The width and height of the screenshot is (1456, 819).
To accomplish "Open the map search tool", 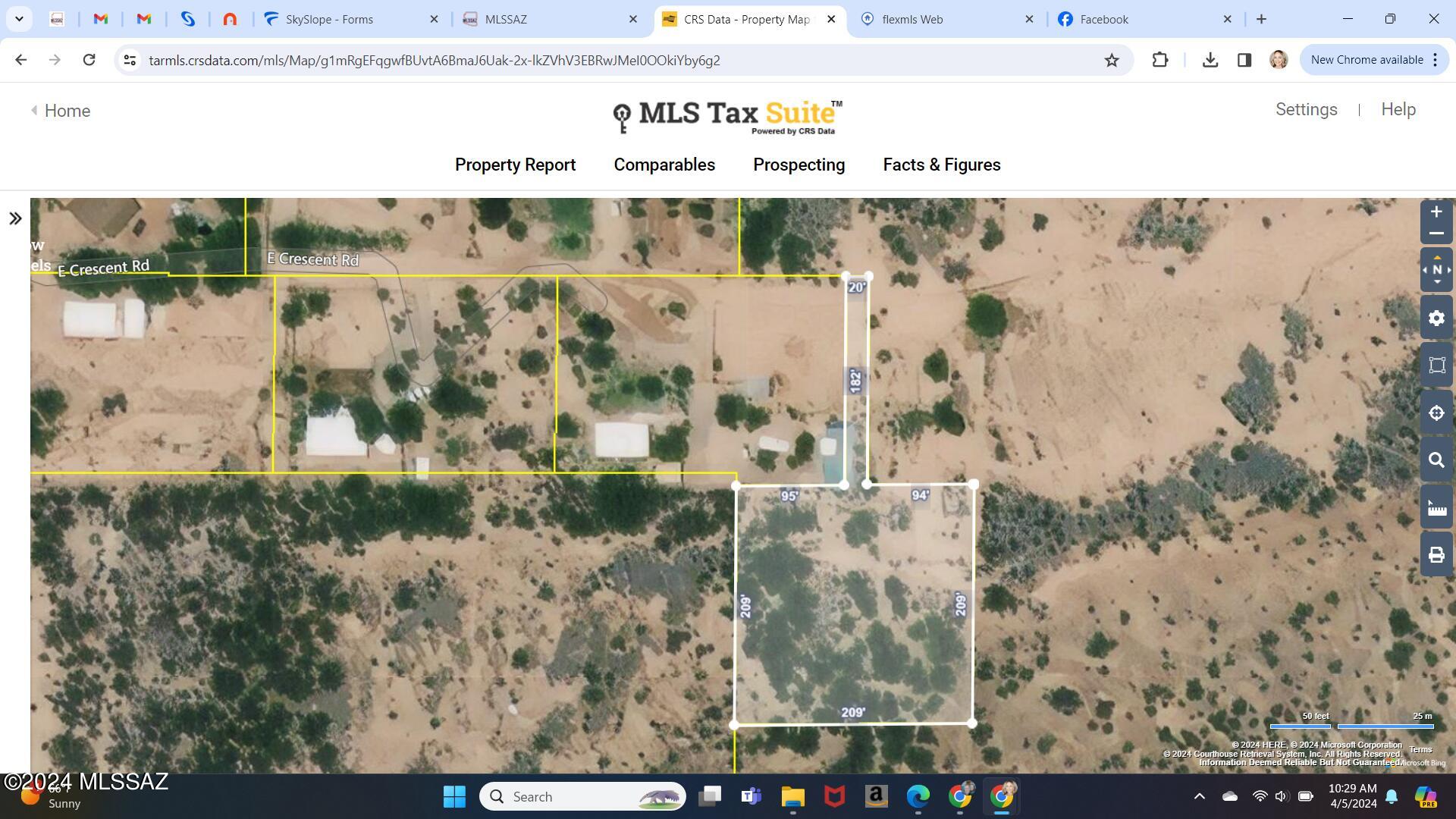I will coord(1436,460).
